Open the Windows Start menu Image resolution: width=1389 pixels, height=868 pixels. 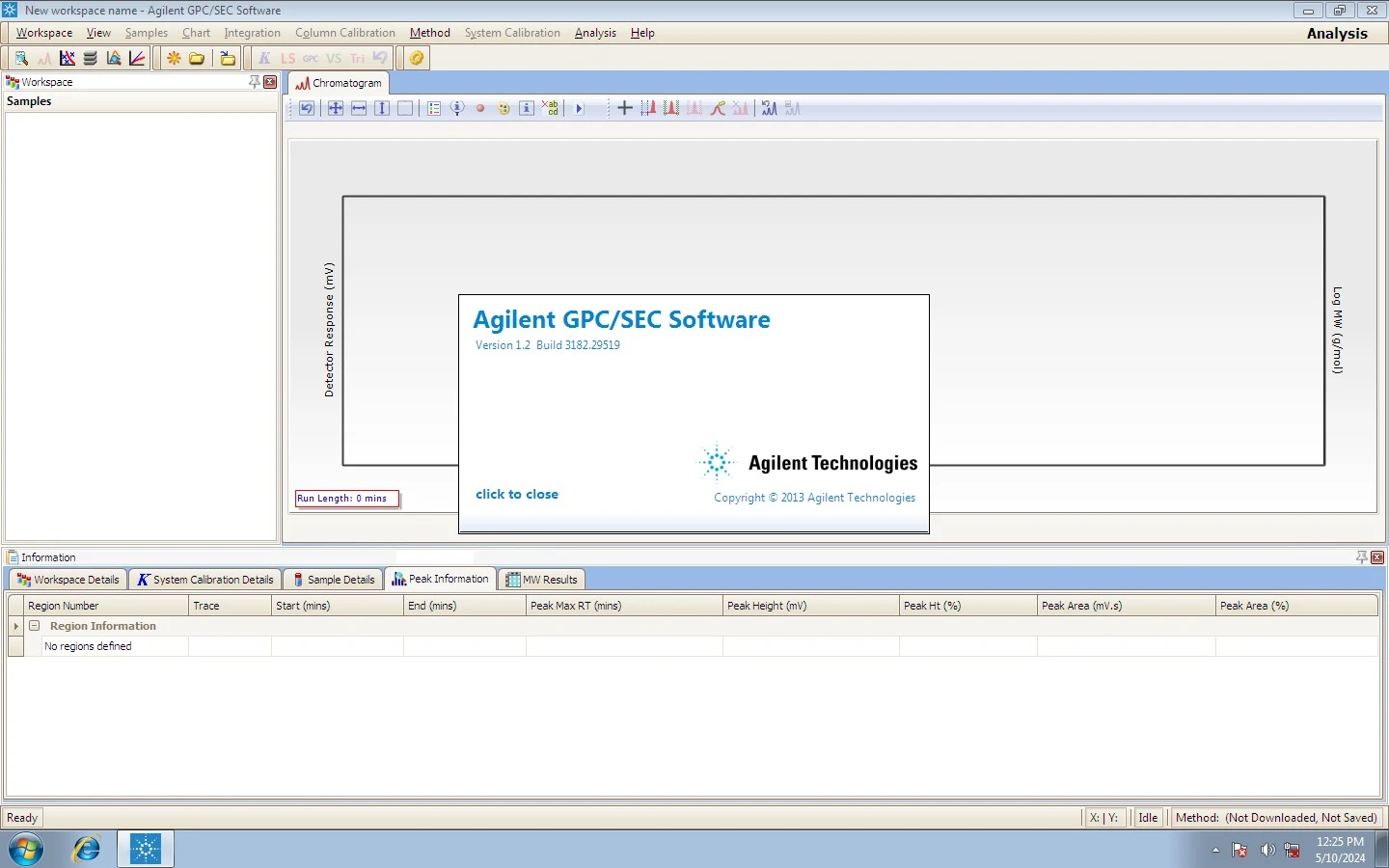coord(26,850)
